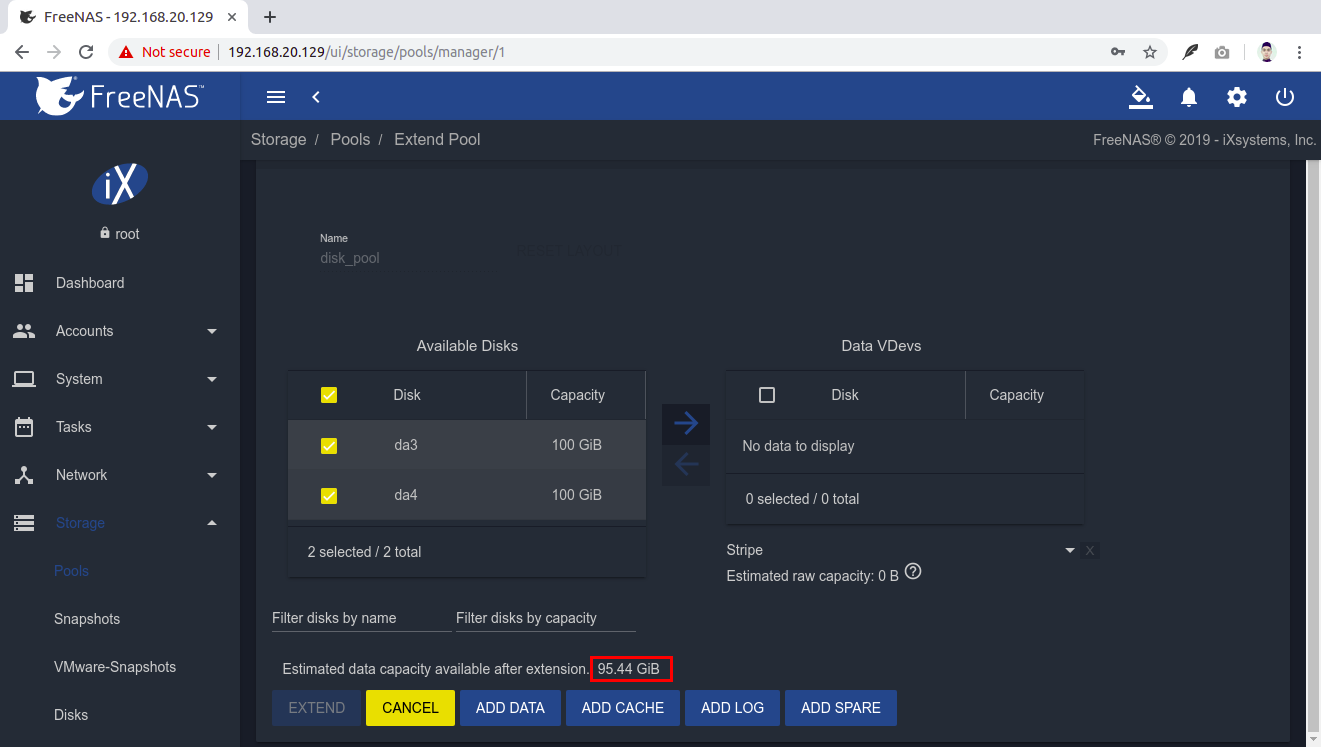Viewport: 1321px width, 747px height.
Task: Open raw capacity help question icon
Action: point(912,573)
